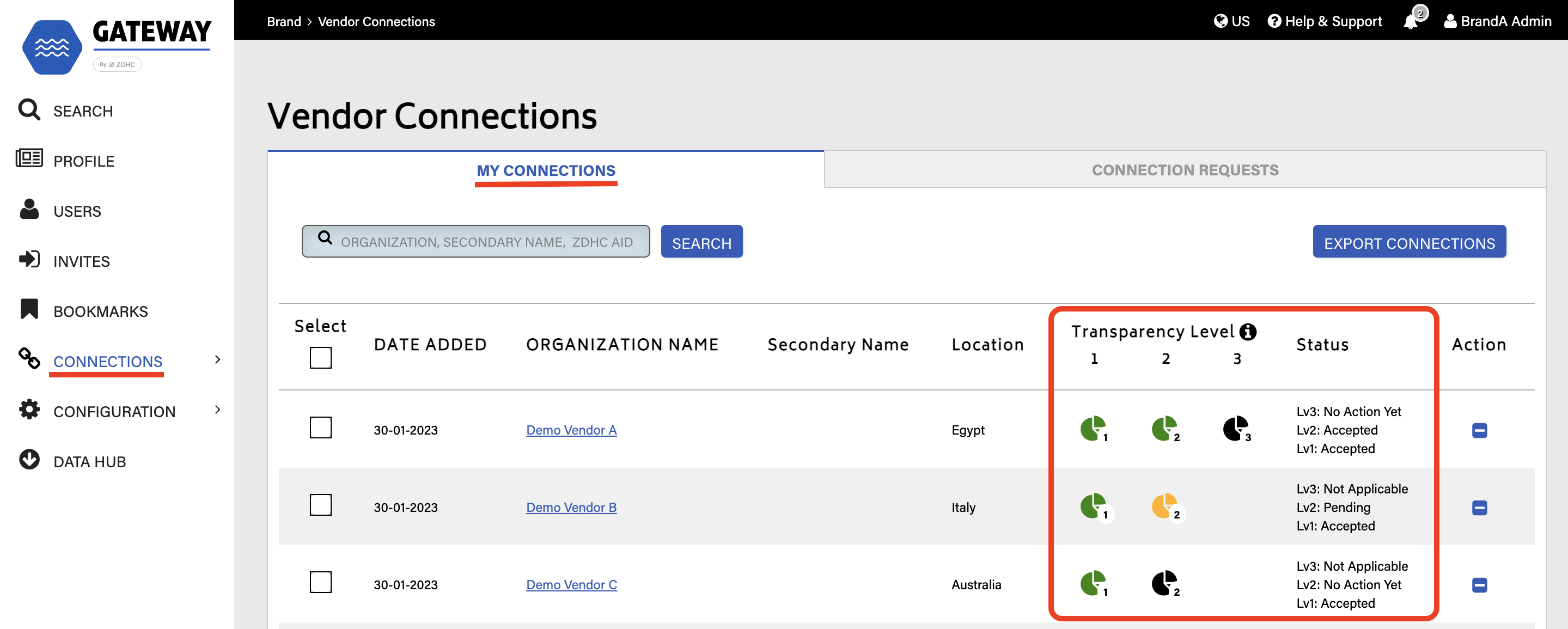
Task: Open INVITES in the sidebar menu
Action: (x=82, y=261)
